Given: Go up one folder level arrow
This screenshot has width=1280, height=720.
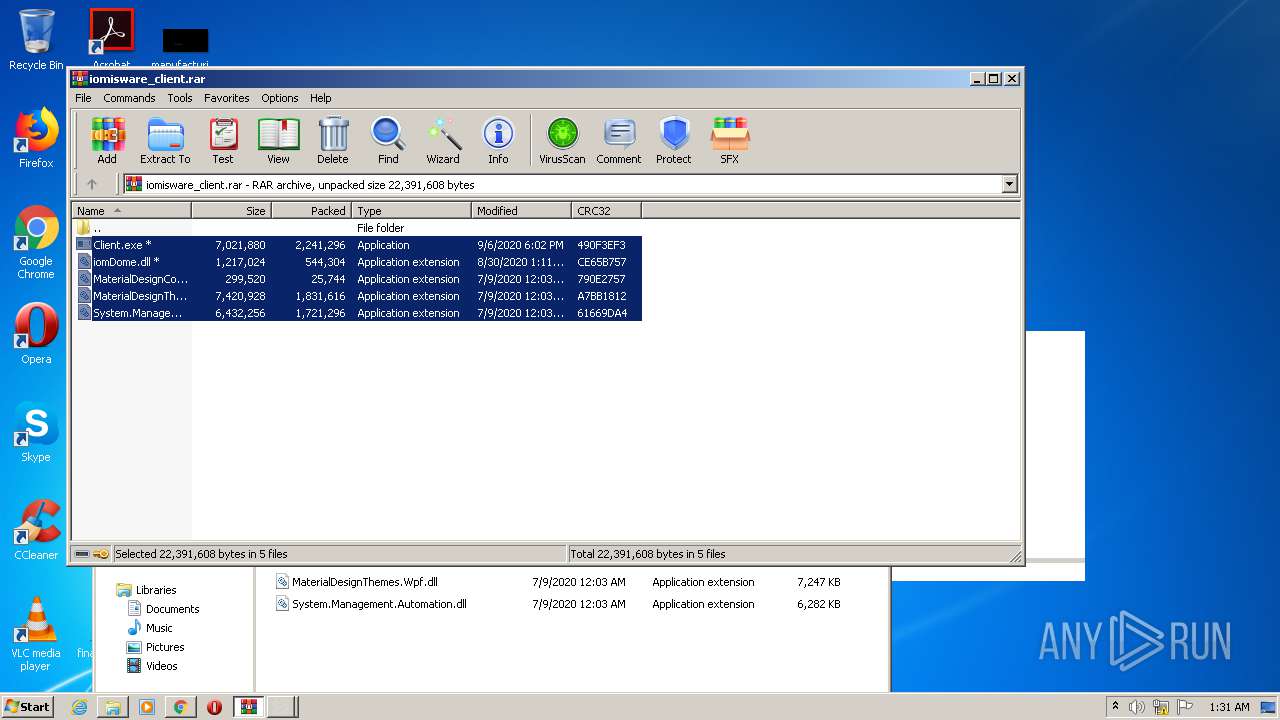Looking at the screenshot, I should point(92,184).
